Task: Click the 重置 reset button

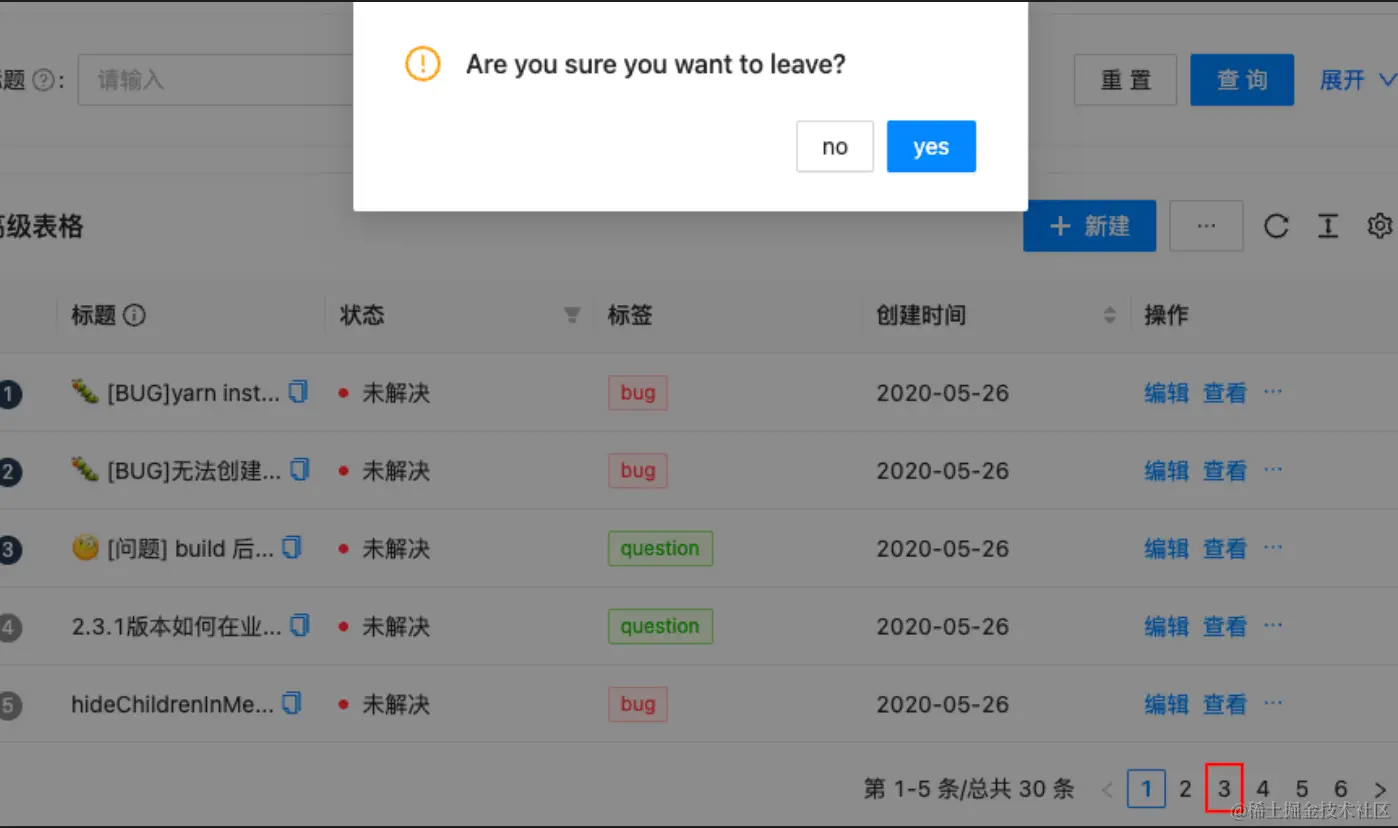Action: point(1125,80)
